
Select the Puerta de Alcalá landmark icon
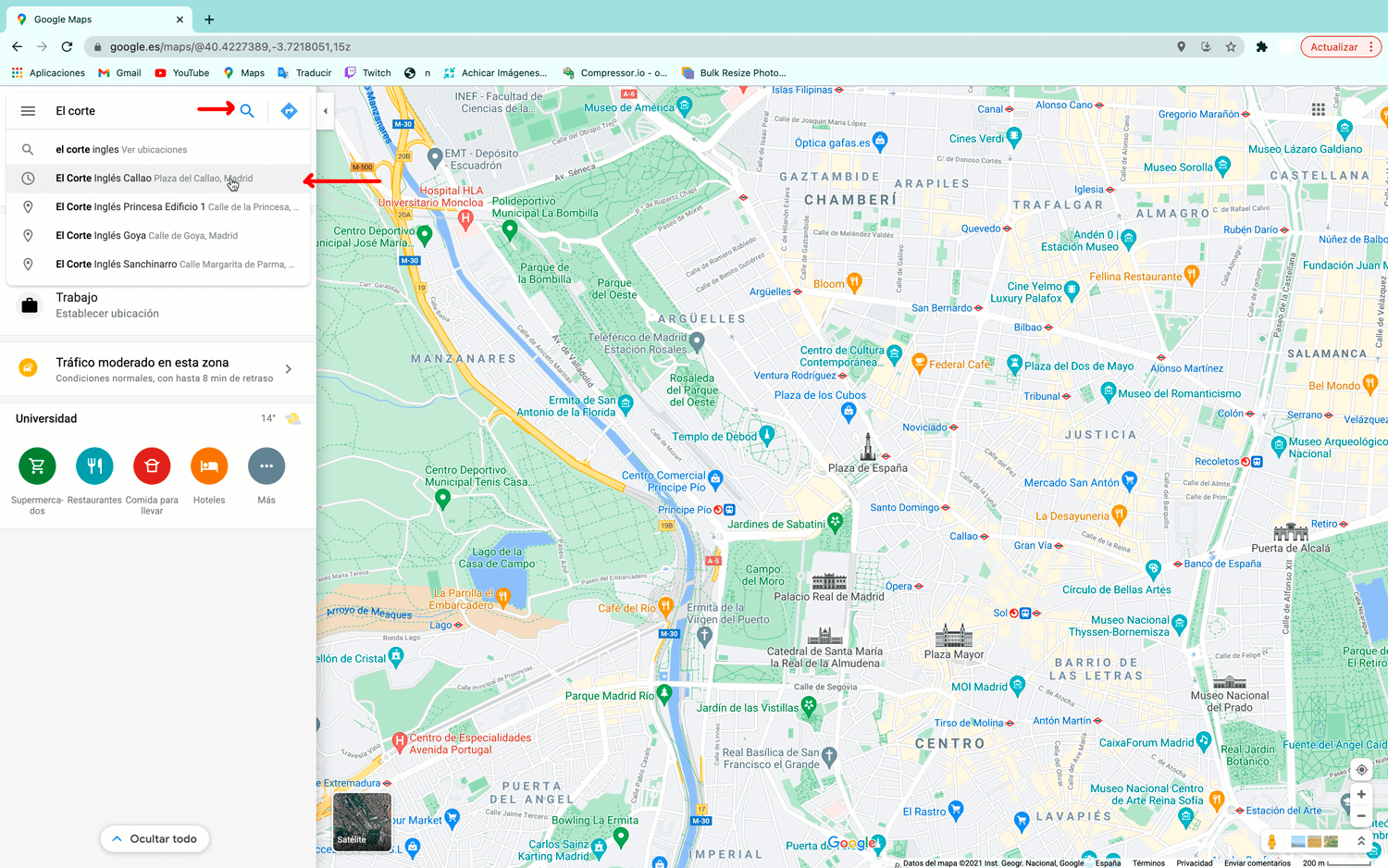pyautogui.click(x=1291, y=532)
